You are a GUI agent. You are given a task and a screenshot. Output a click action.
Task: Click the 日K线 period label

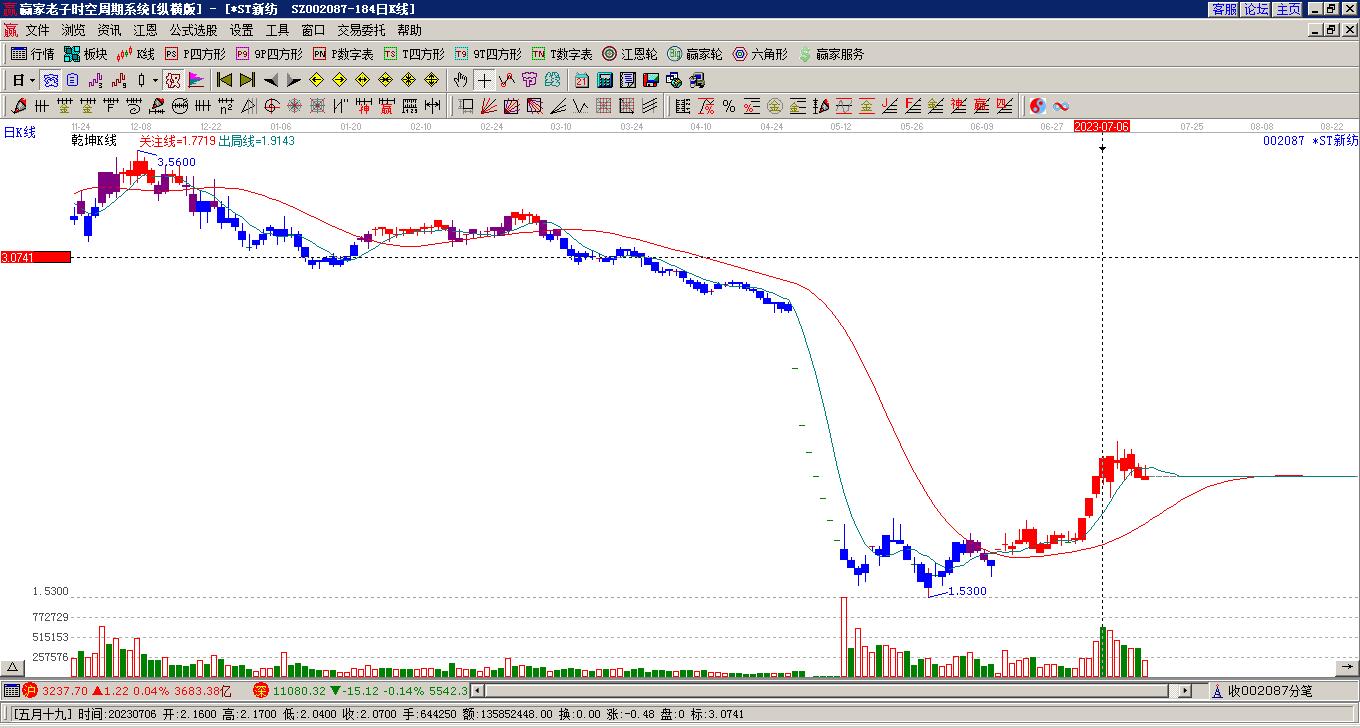pyautogui.click(x=19, y=132)
